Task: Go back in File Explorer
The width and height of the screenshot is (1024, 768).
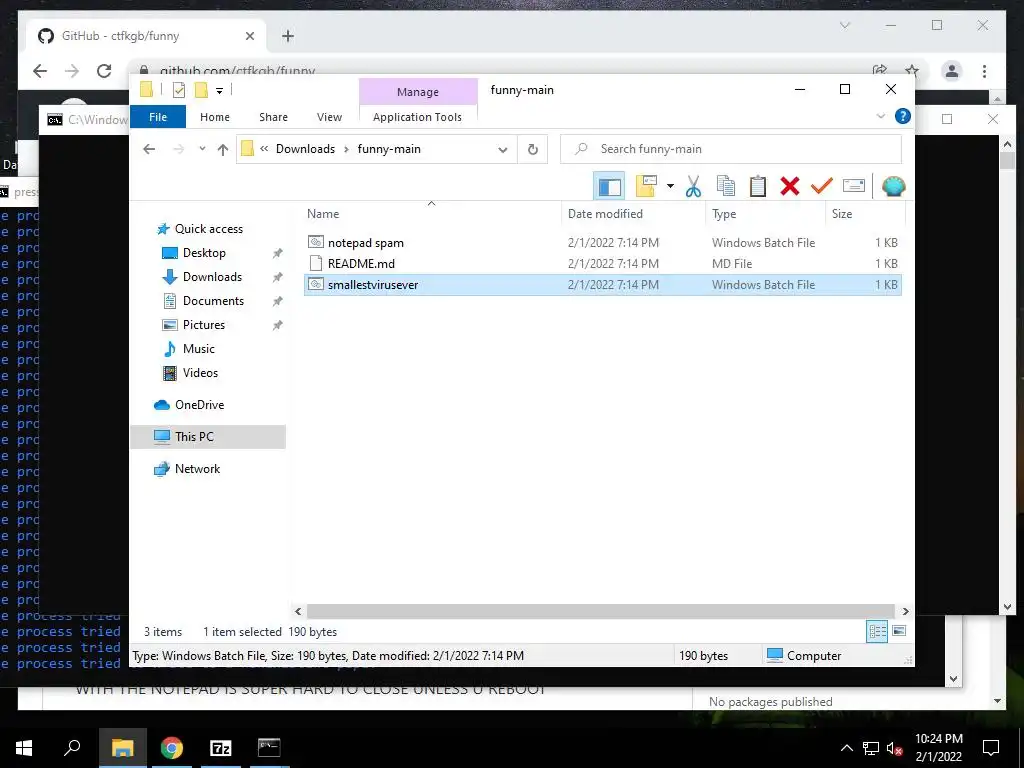Action: tap(149, 149)
